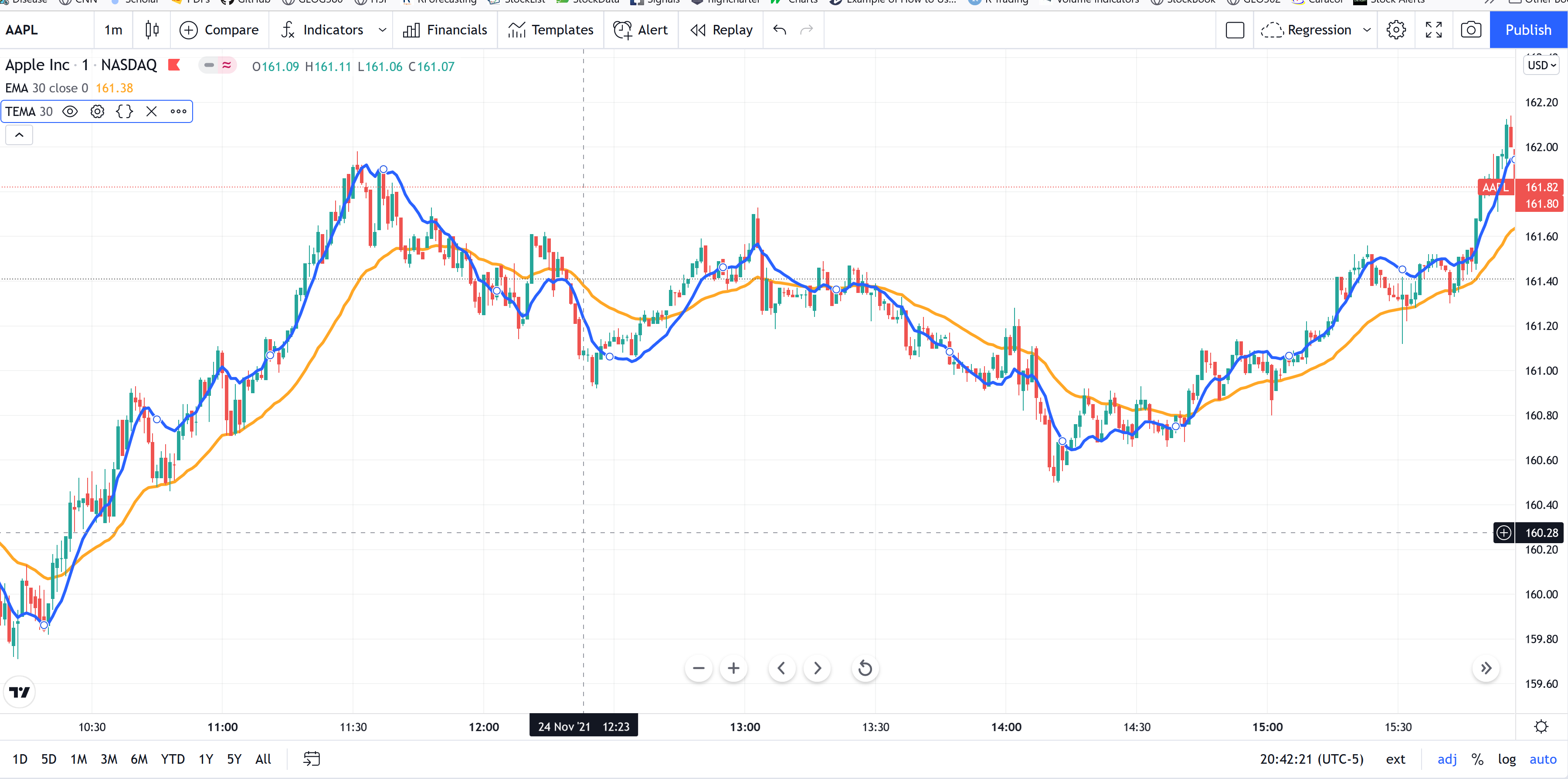This screenshot has height=779, width=1568.
Task: Toggle log scale mode
Action: (1507, 759)
